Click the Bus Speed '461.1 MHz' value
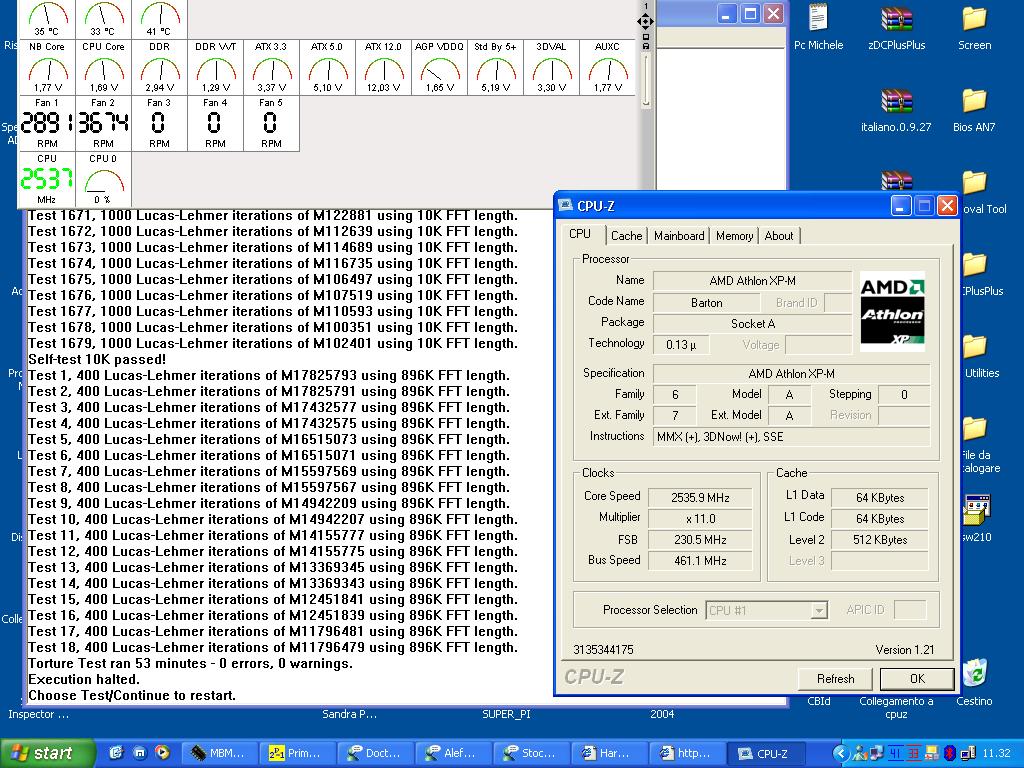 point(700,560)
